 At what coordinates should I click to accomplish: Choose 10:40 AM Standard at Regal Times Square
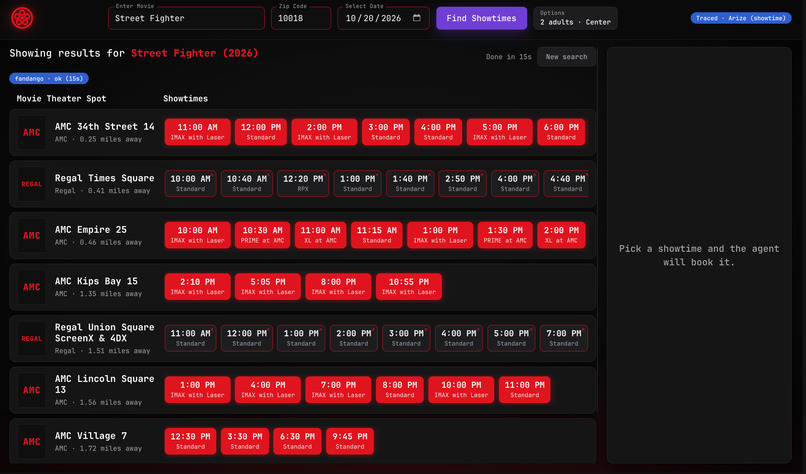click(247, 184)
